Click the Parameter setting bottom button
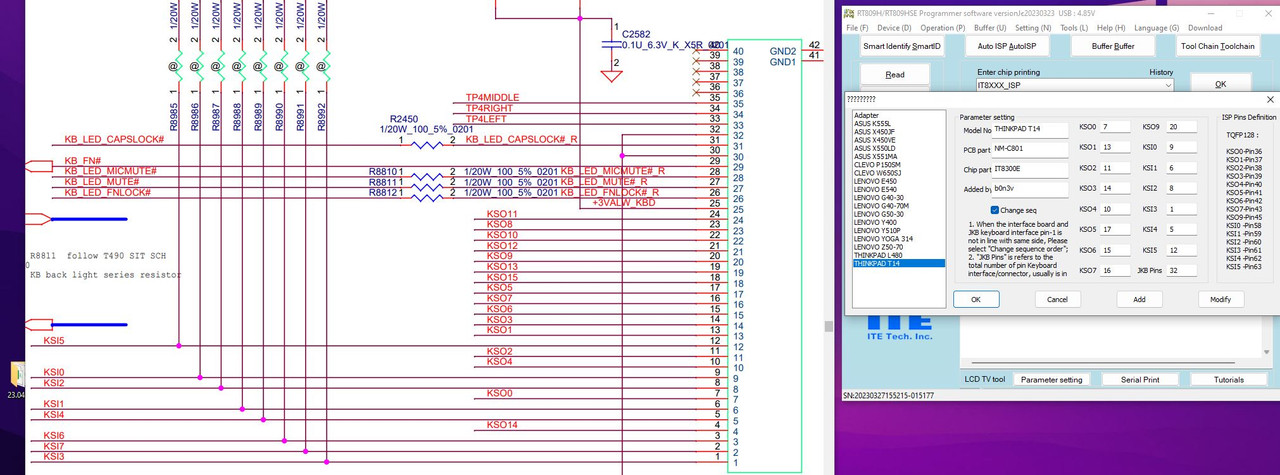Screen dimensions: 1280x475 click(x=1051, y=380)
